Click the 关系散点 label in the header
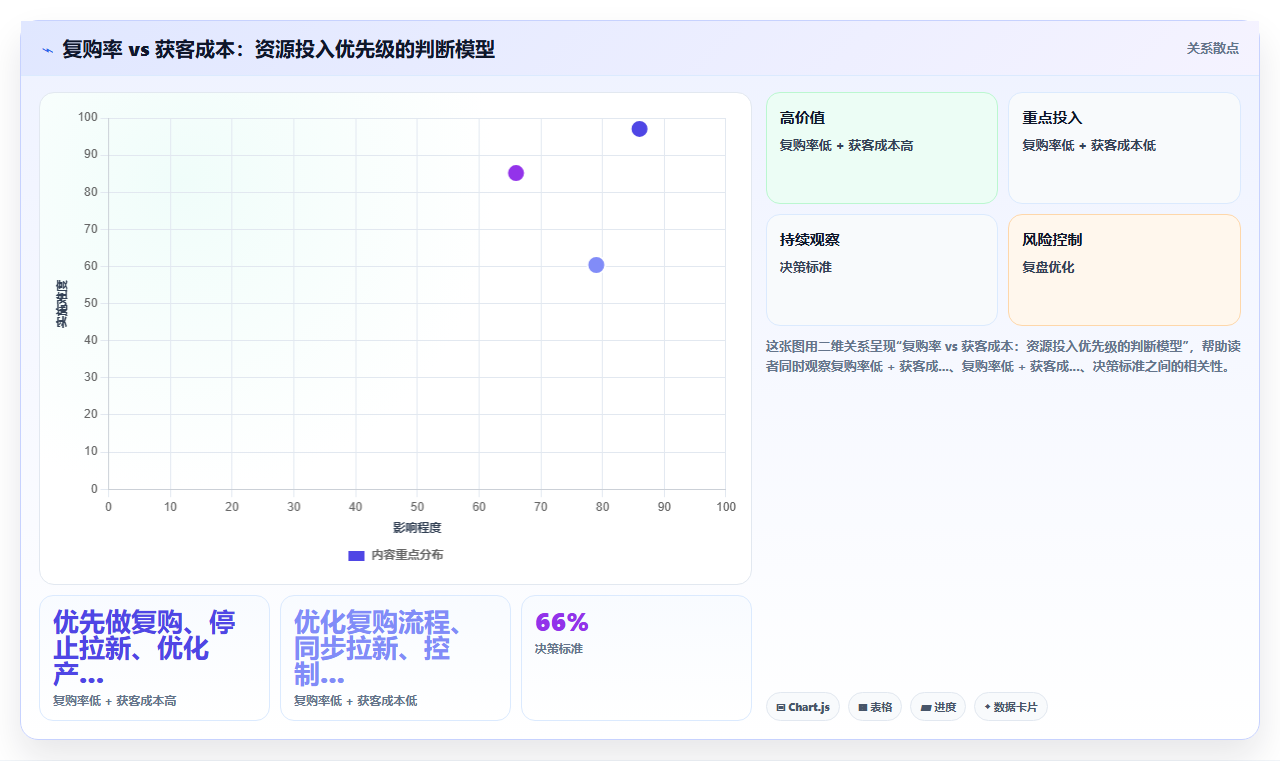 click(x=1212, y=48)
